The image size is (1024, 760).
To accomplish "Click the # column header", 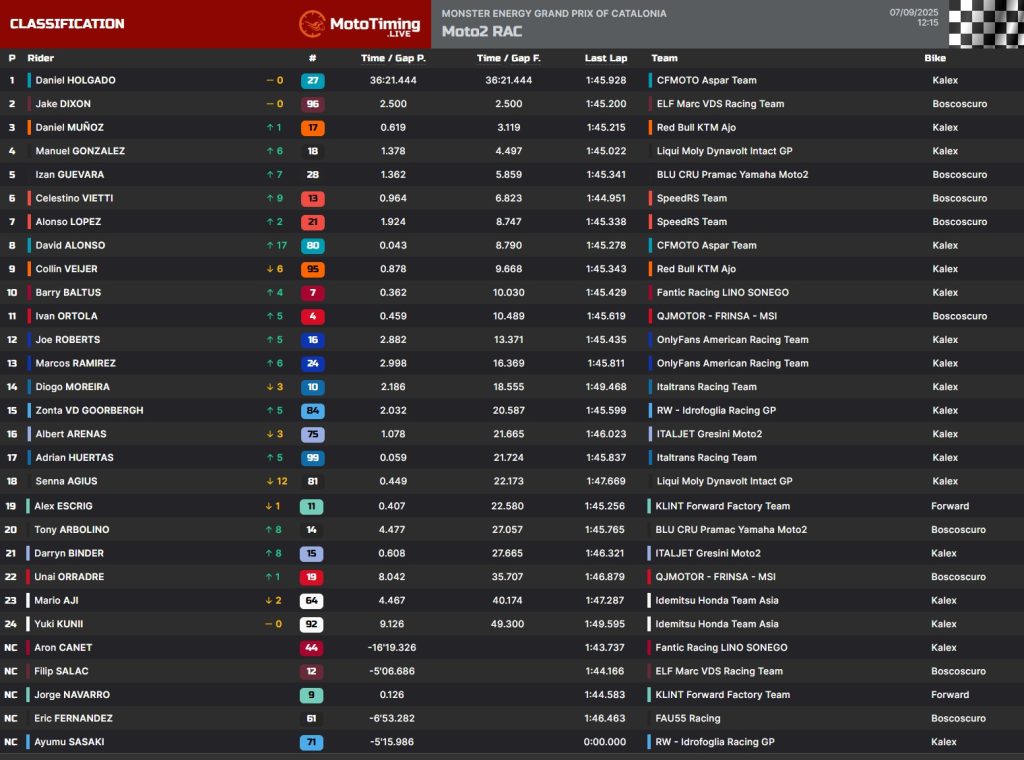I will point(313,58).
